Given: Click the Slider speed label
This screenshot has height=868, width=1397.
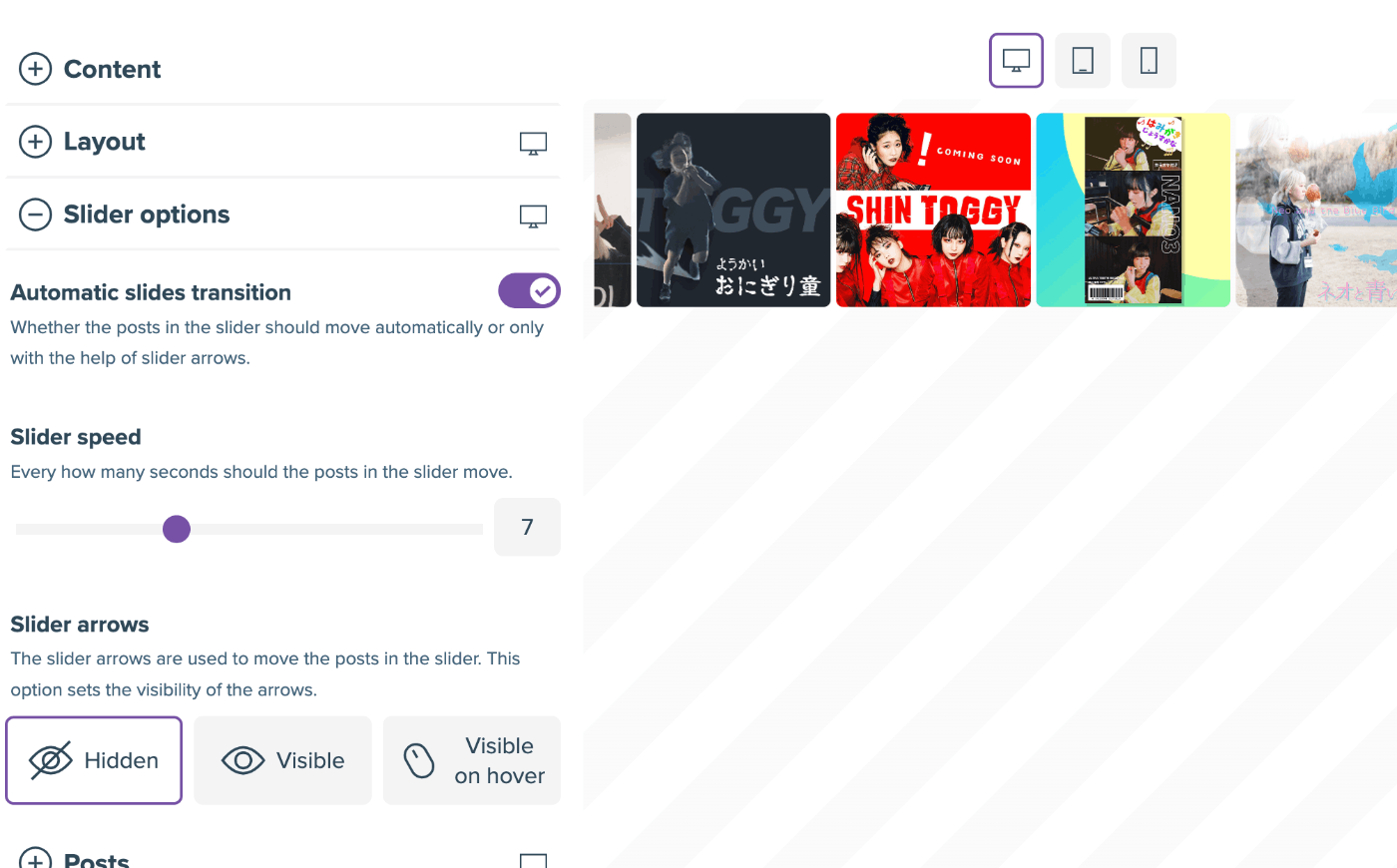Looking at the screenshot, I should pyautogui.click(x=76, y=437).
